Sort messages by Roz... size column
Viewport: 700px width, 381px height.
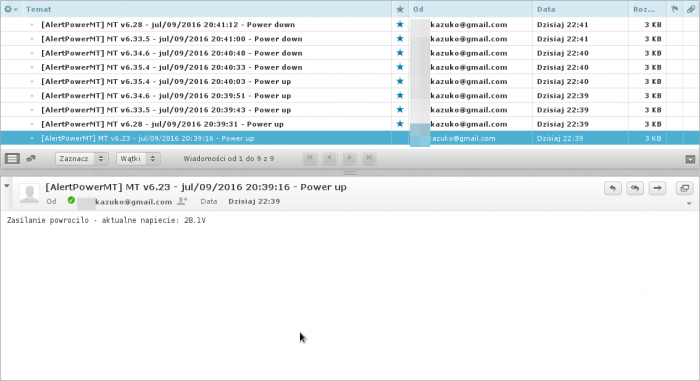click(644, 9)
